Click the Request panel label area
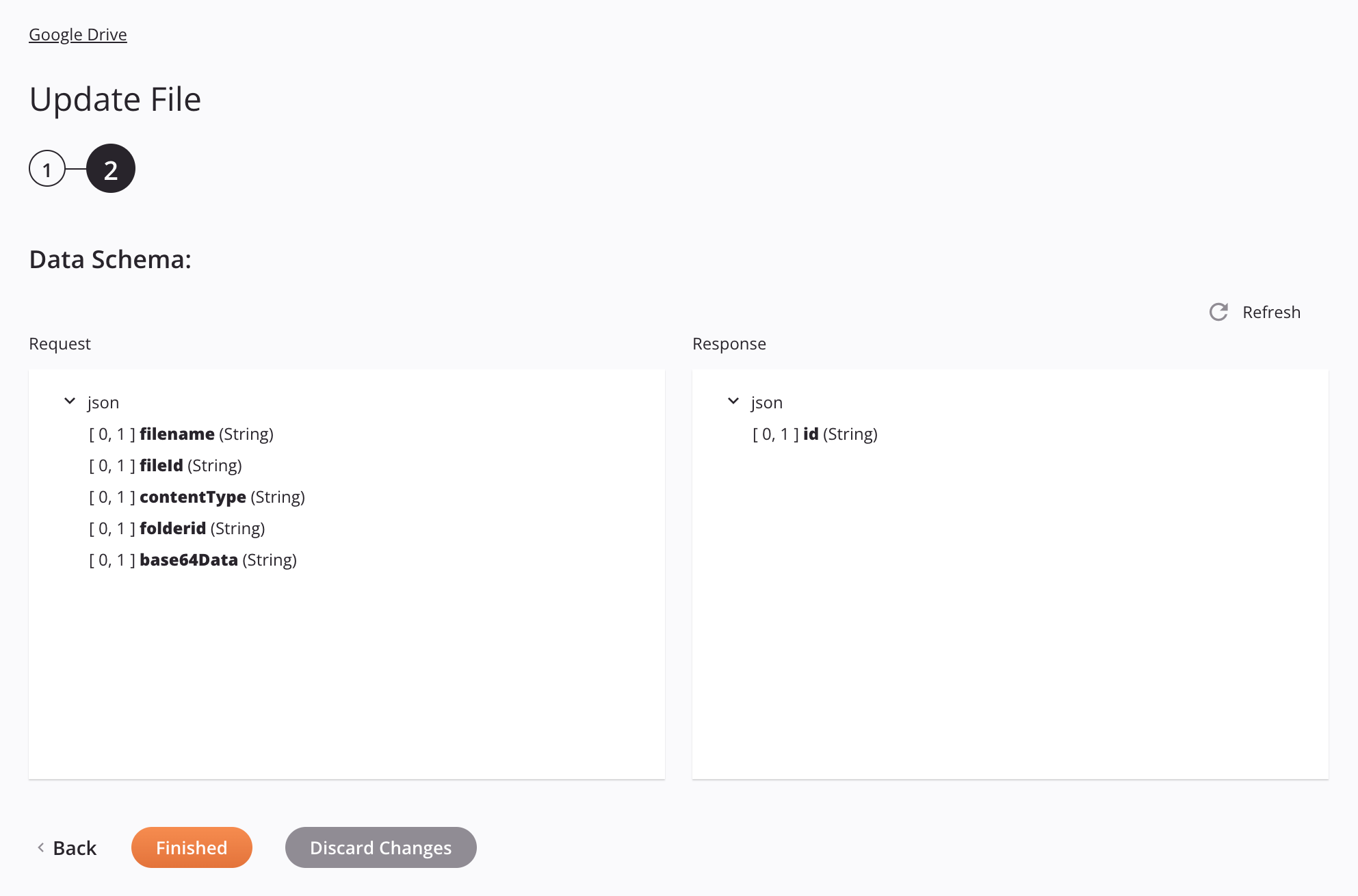1358x896 pixels. pyautogui.click(x=60, y=343)
